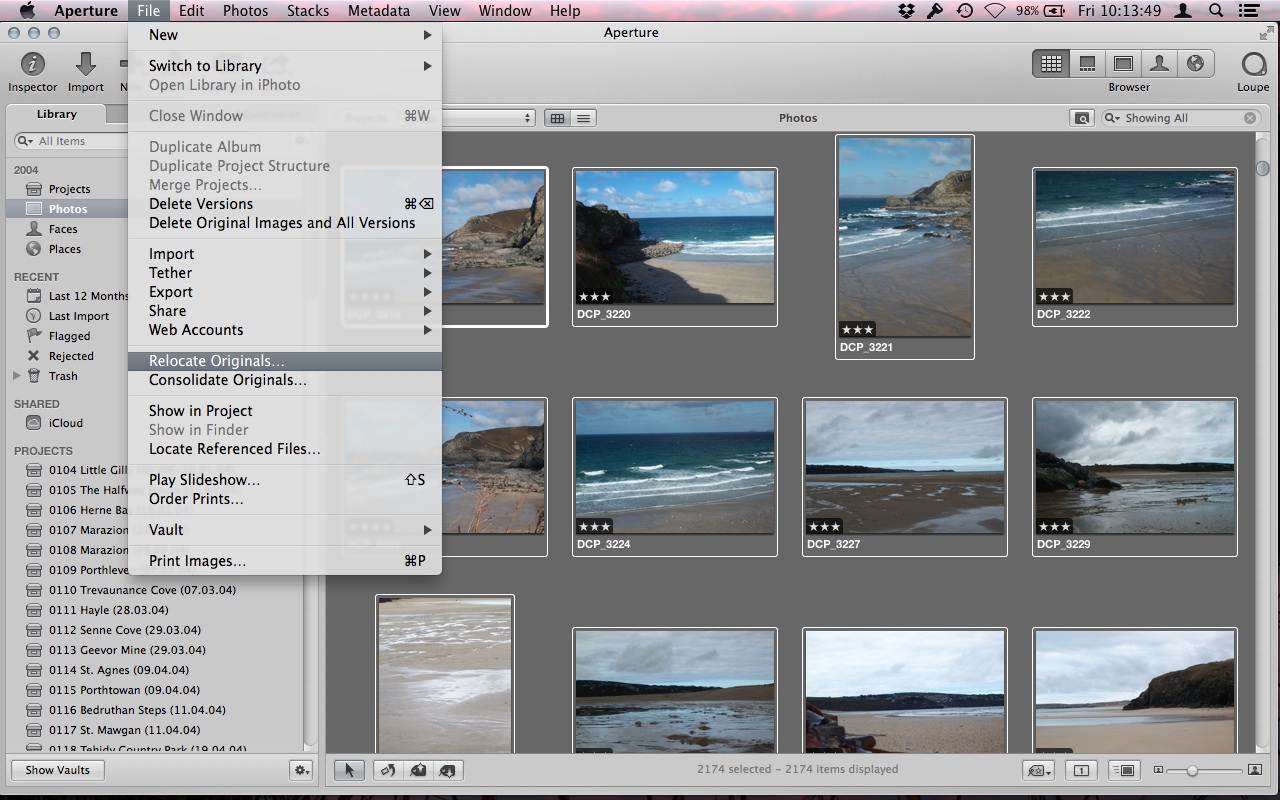Click the small thumbnail size icon
The image size is (1280, 800).
point(1158,770)
